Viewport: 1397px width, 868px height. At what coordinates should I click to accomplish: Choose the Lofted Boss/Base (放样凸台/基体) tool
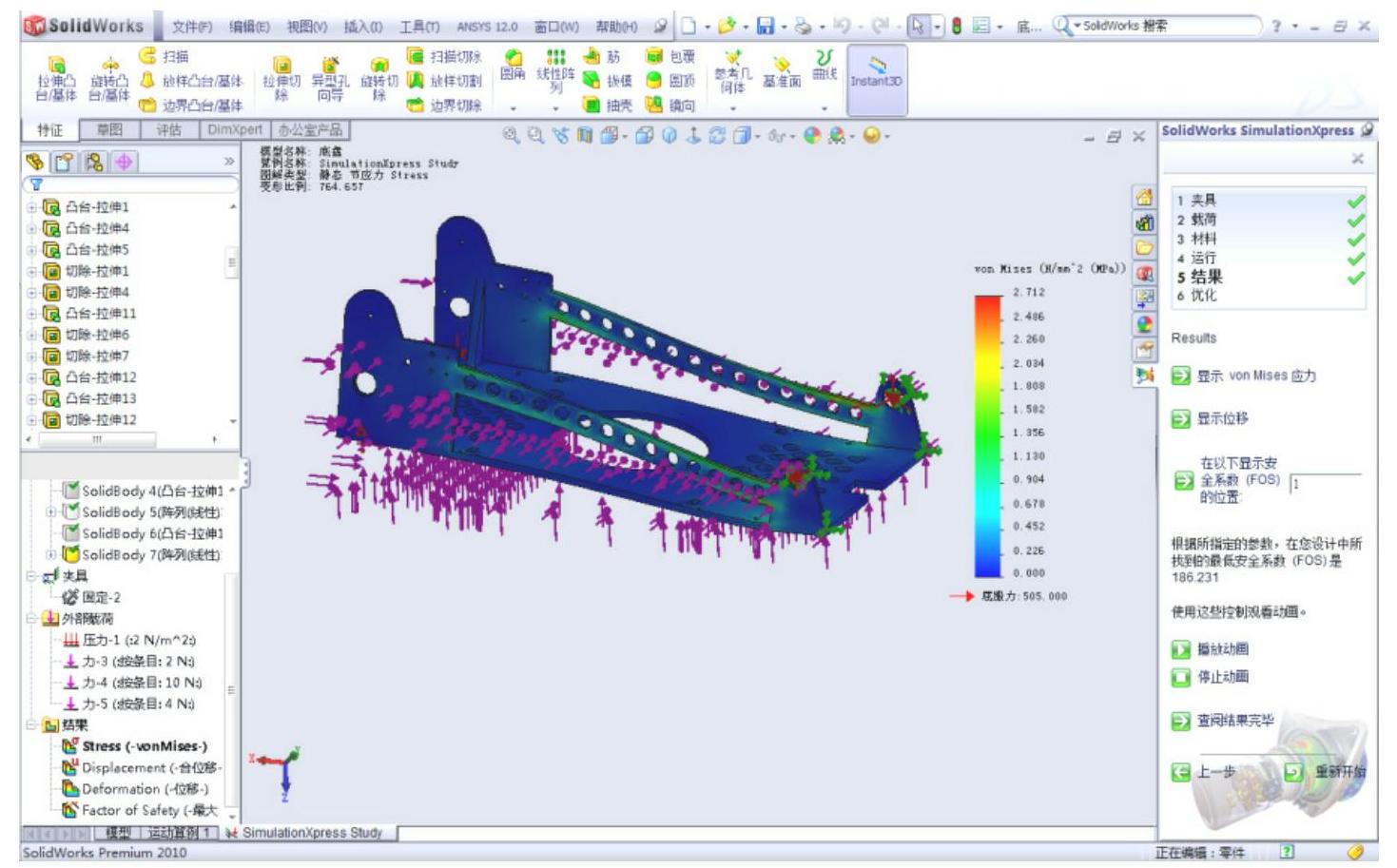point(191,81)
